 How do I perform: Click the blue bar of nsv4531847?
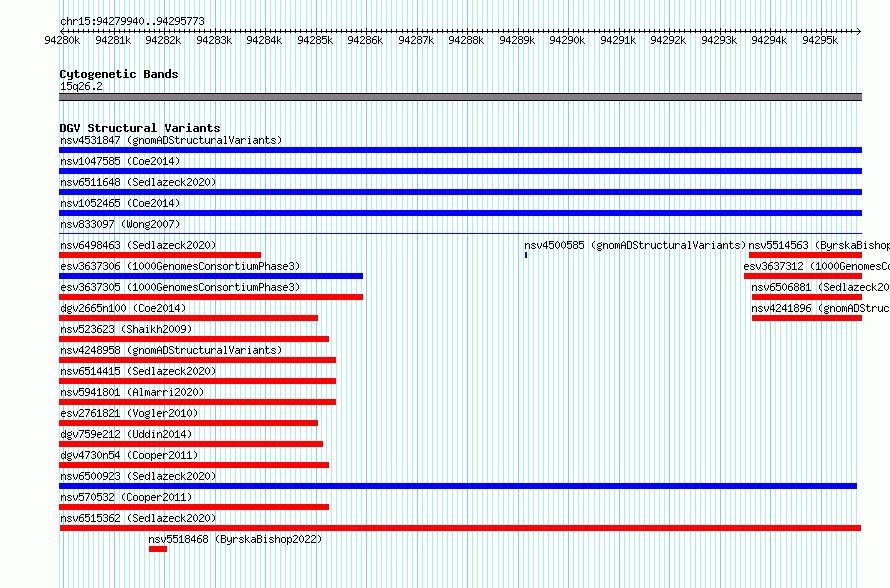coord(460,150)
